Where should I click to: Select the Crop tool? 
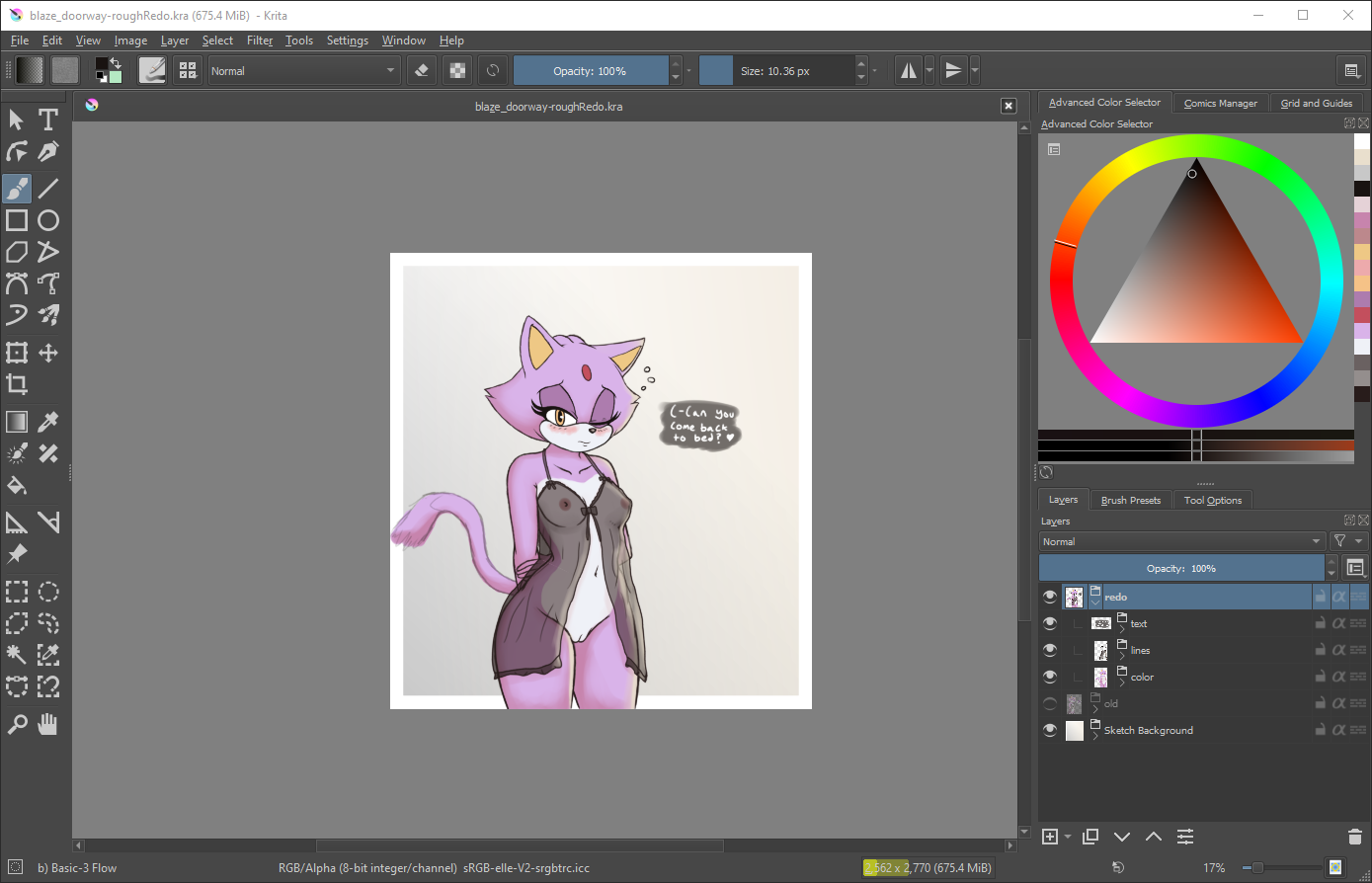pos(17,384)
